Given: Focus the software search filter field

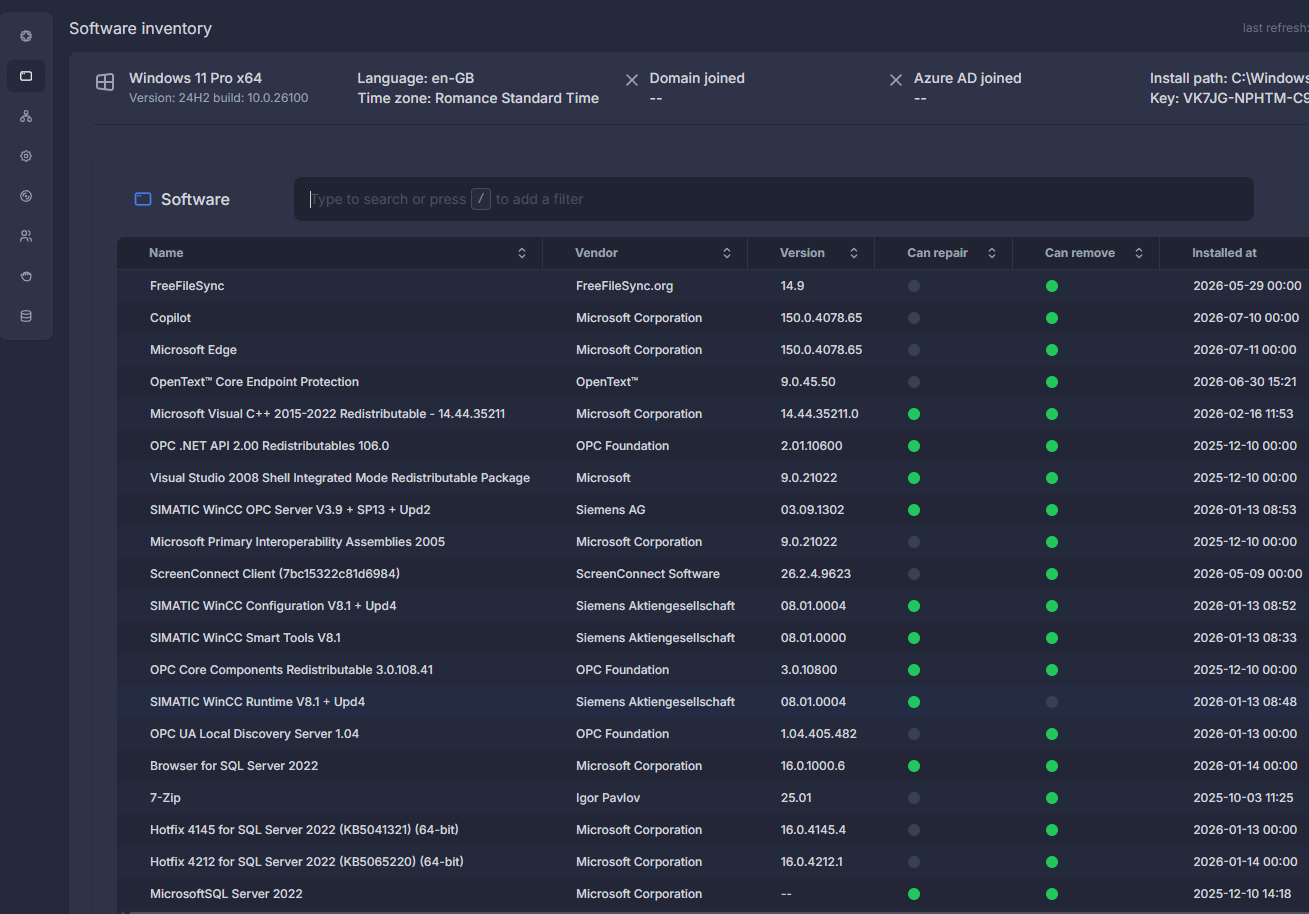Looking at the screenshot, I should coord(774,199).
